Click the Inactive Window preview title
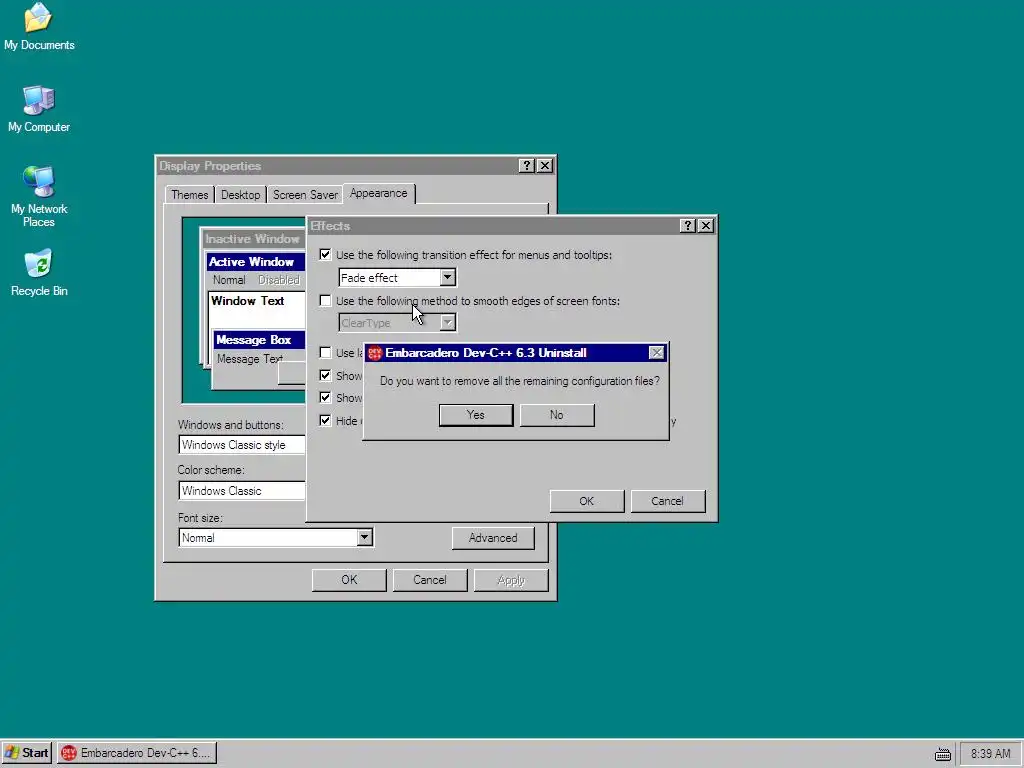Viewport: 1024px width, 768px height. point(253,239)
